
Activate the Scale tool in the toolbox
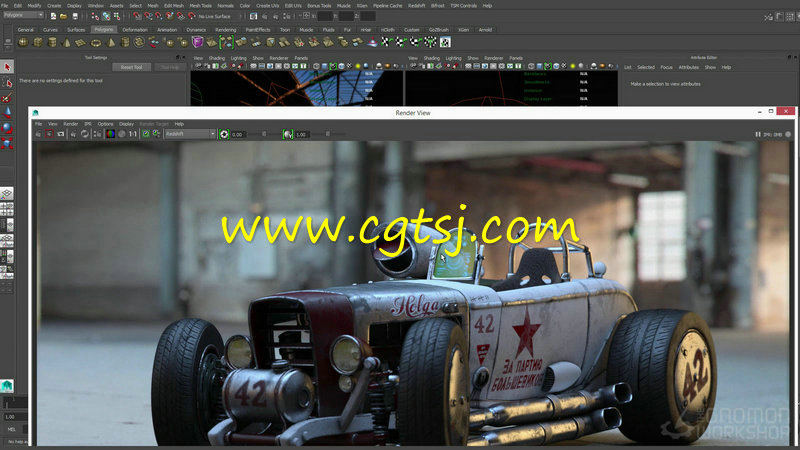point(7,143)
